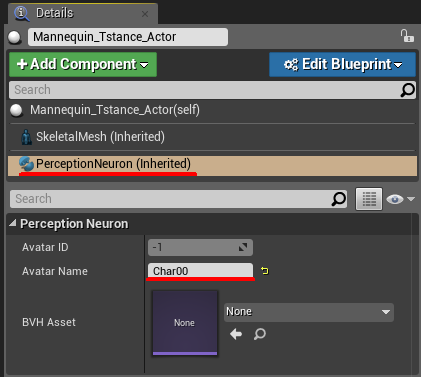421x377 pixels.
Task: Collapse the Perception Neuron category
Action: tap(13, 223)
